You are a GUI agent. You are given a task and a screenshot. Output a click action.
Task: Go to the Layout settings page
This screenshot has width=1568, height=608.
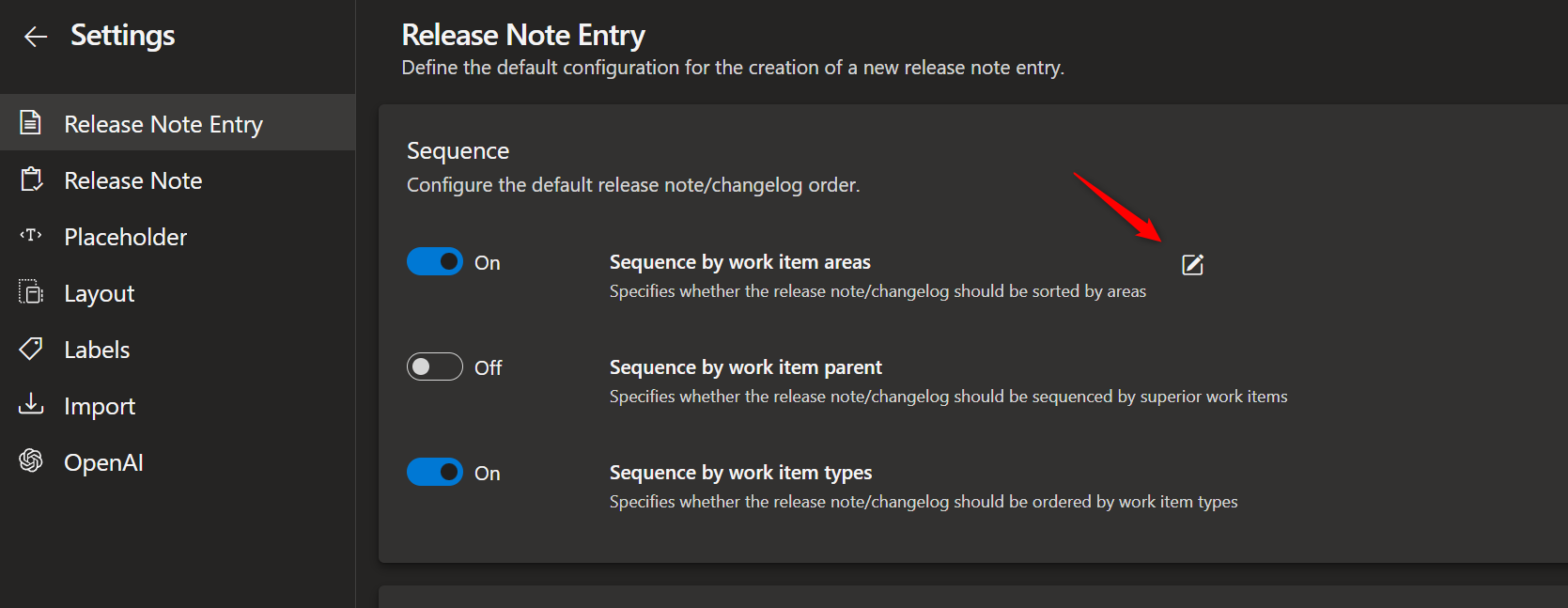(99, 293)
